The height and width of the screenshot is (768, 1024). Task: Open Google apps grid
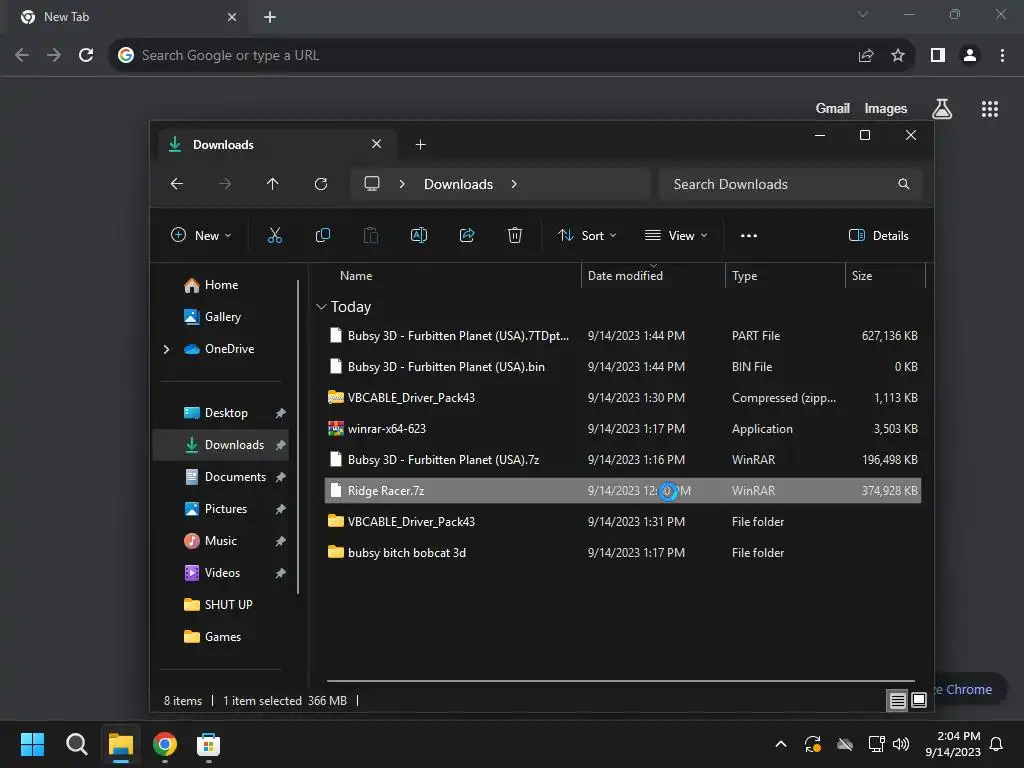[990, 109]
